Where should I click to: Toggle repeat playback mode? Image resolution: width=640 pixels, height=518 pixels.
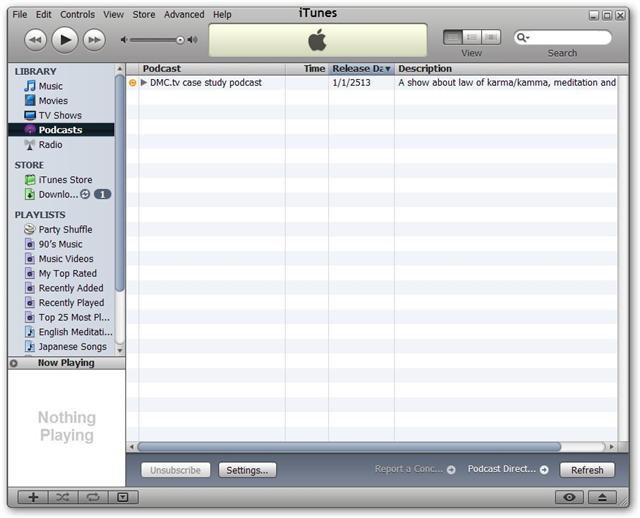(x=92, y=497)
